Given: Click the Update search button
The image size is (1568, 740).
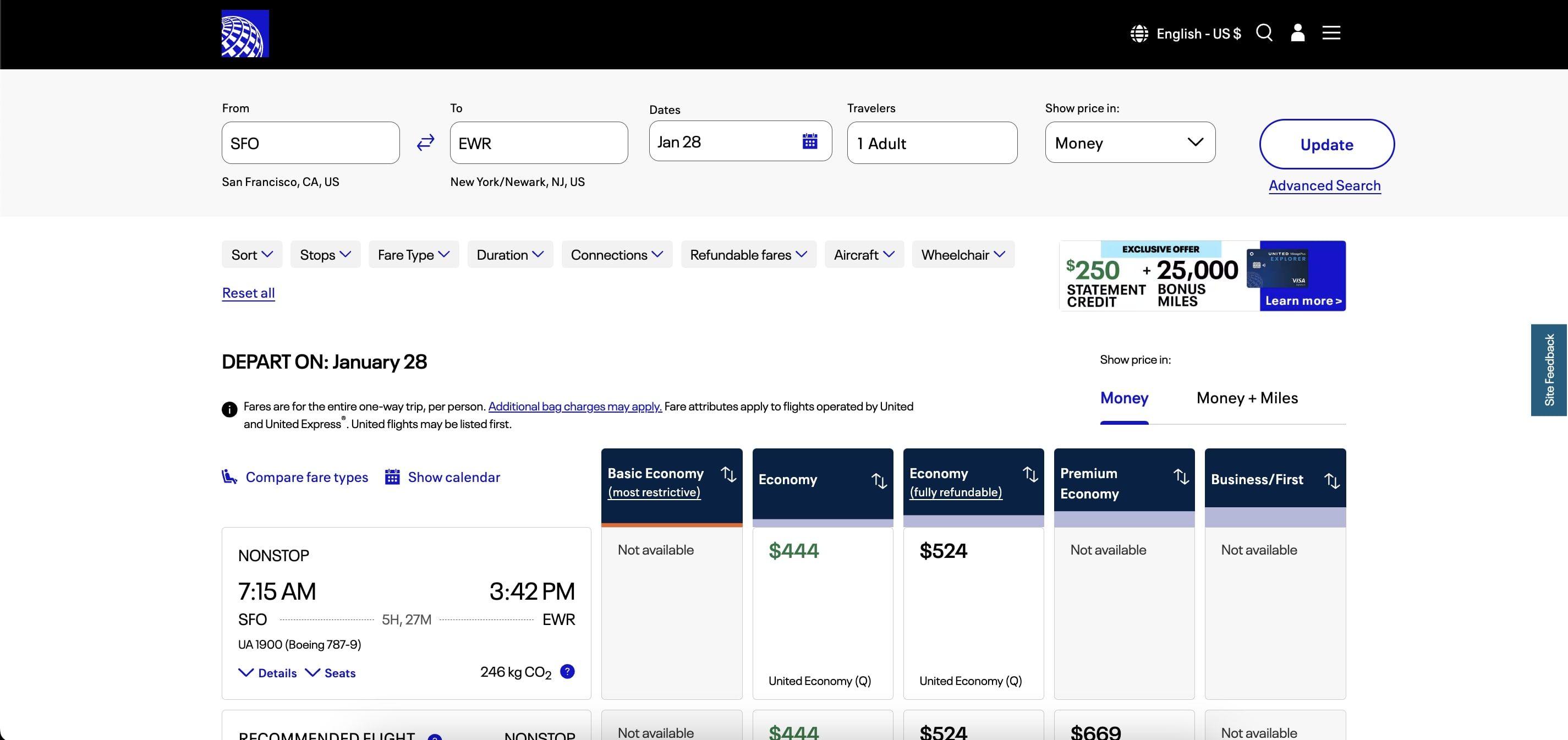Looking at the screenshot, I should point(1326,144).
